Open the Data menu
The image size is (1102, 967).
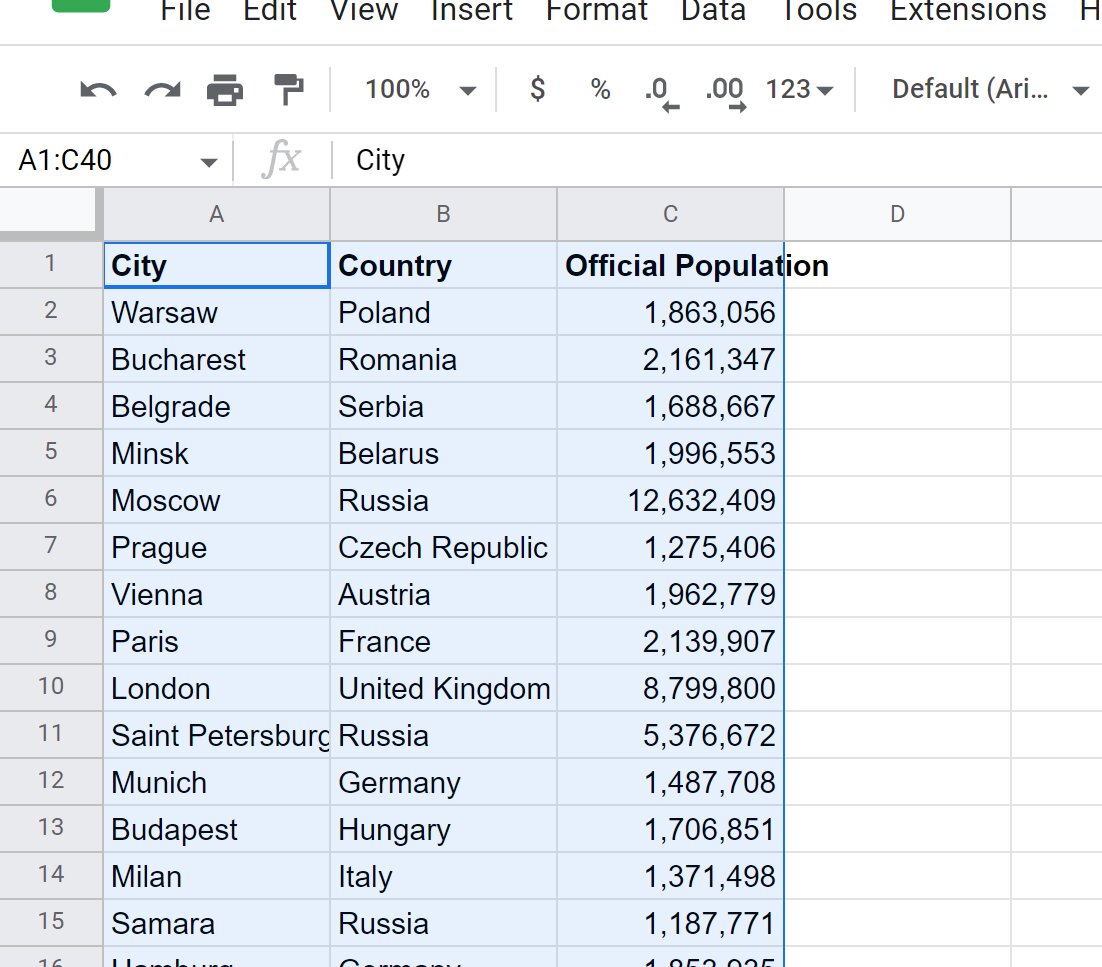point(713,12)
